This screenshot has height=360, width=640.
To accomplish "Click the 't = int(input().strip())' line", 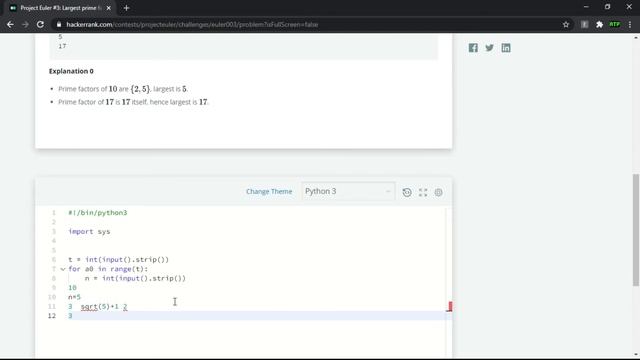I will [118, 260].
